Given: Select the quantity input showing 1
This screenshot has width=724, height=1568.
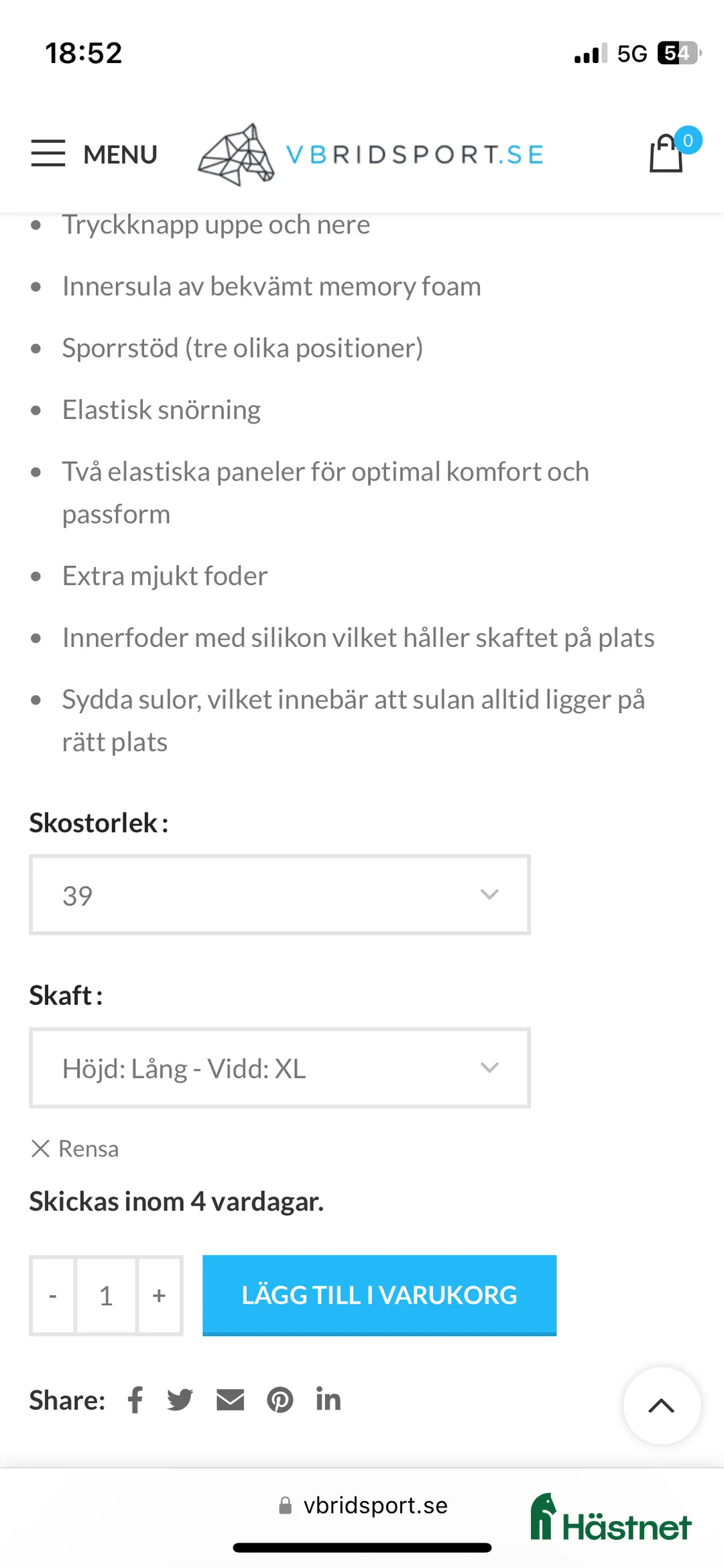Looking at the screenshot, I should click(106, 1295).
